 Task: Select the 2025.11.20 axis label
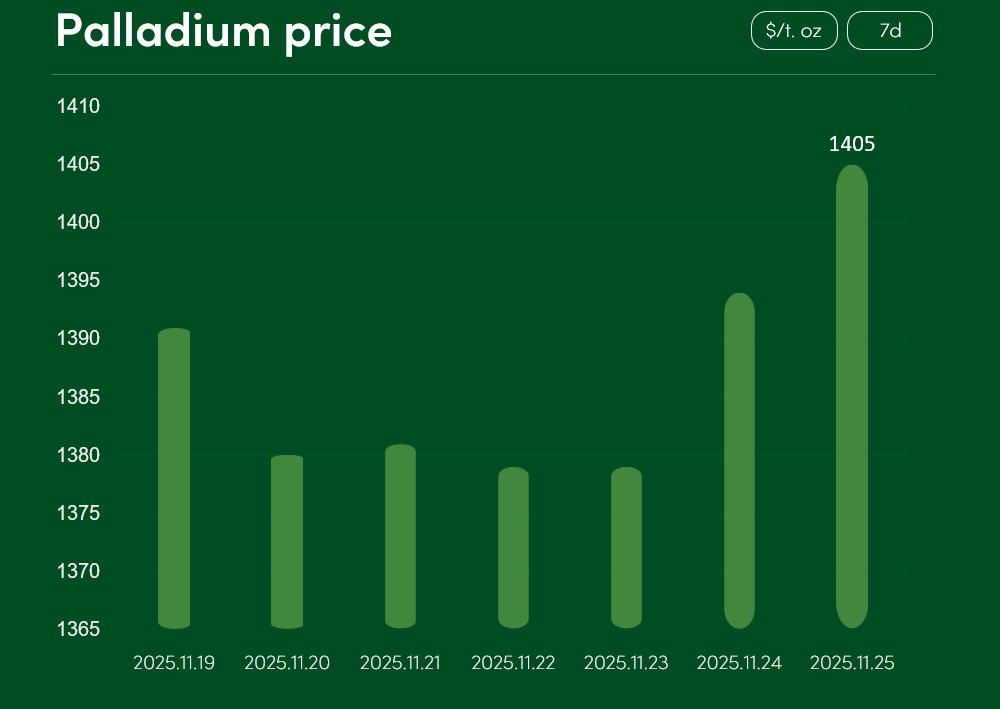(x=287, y=663)
